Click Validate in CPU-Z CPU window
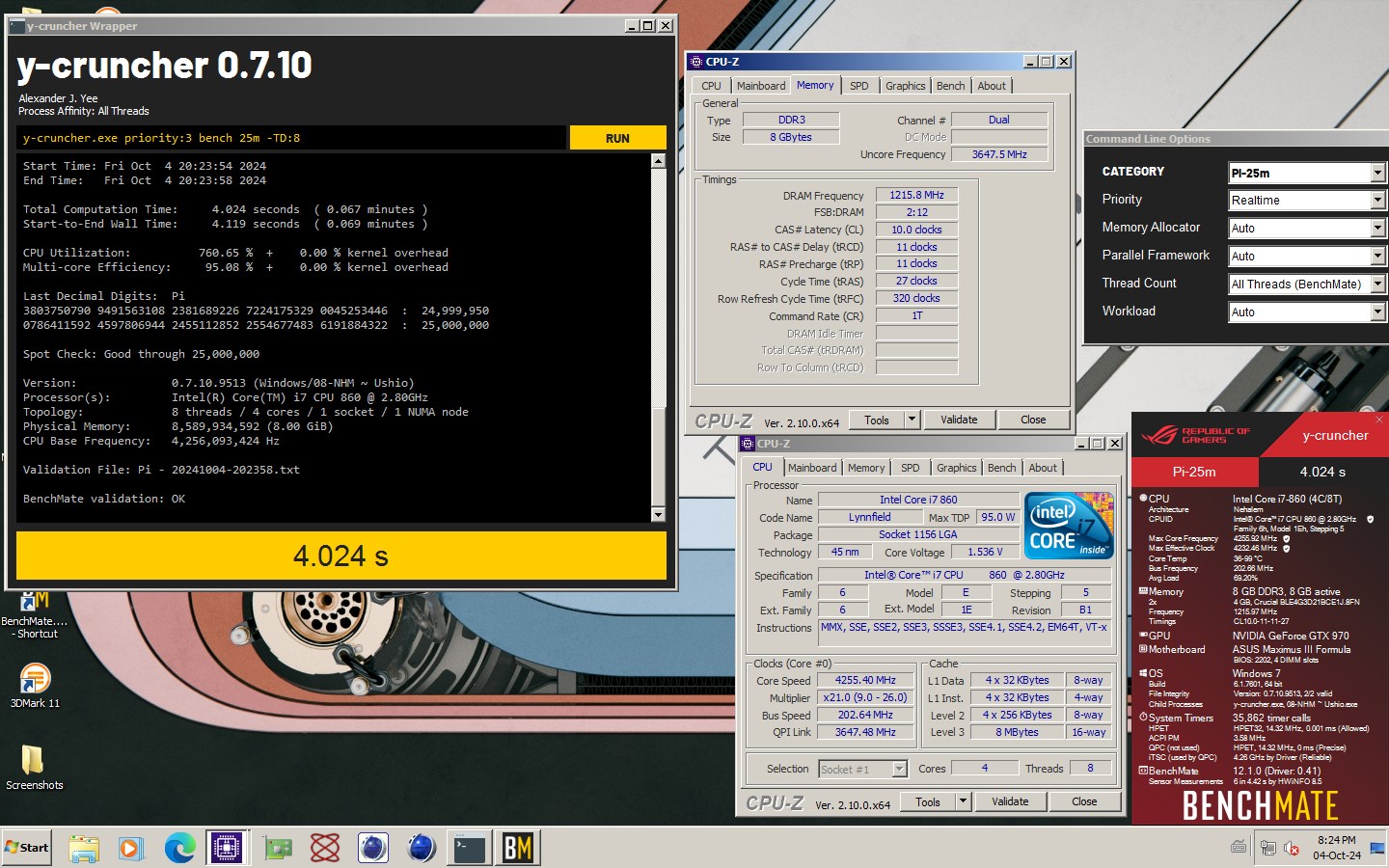Viewport: 1389px width, 868px height. pyautogui.click(x=1010, y=801)
